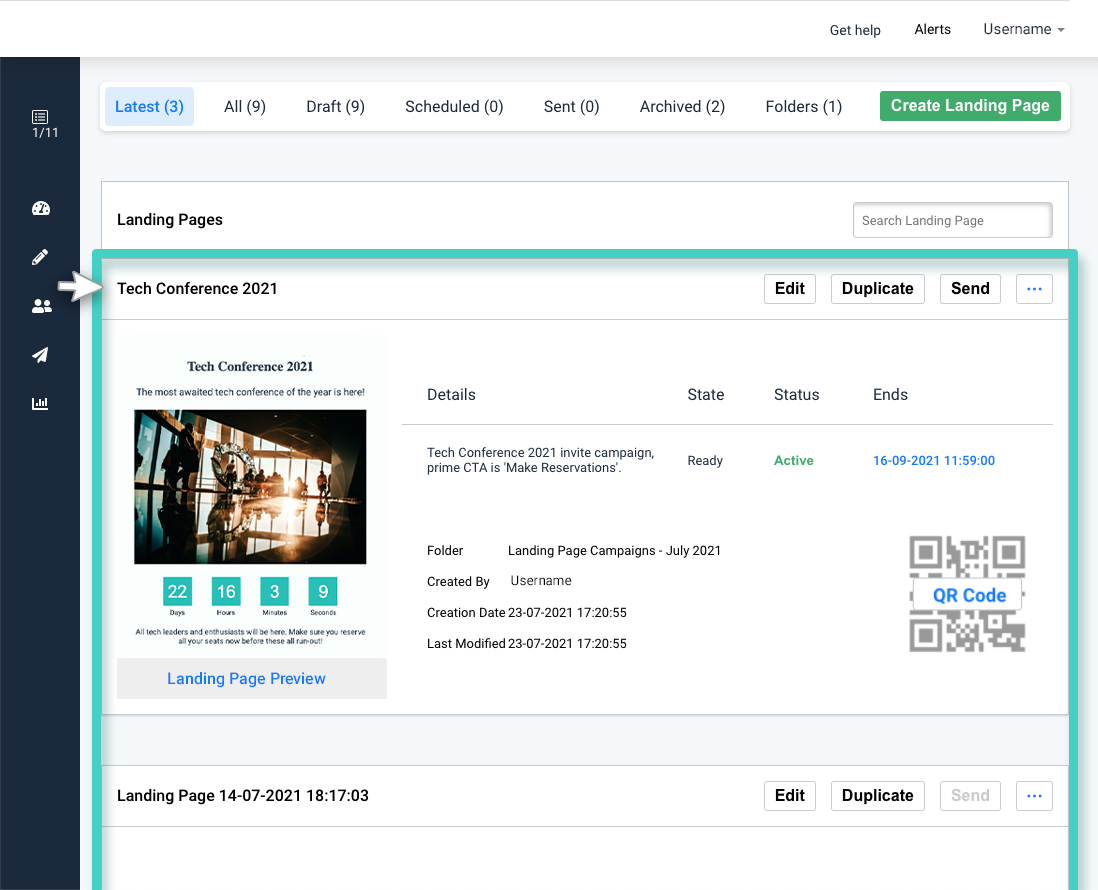The height and width of the screenshot is (890, 1098).
Task: Click the Create Landing Page button
Action: coord(970,106)
